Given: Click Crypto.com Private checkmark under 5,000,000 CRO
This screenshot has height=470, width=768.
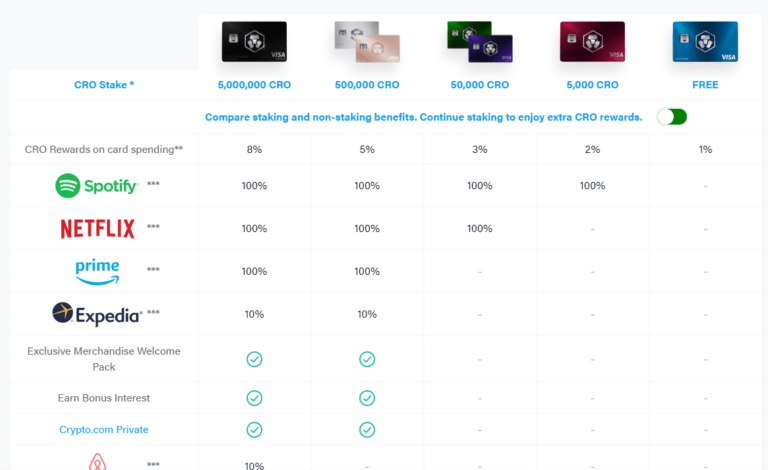Looking at the screenshot, I should 254,430.
